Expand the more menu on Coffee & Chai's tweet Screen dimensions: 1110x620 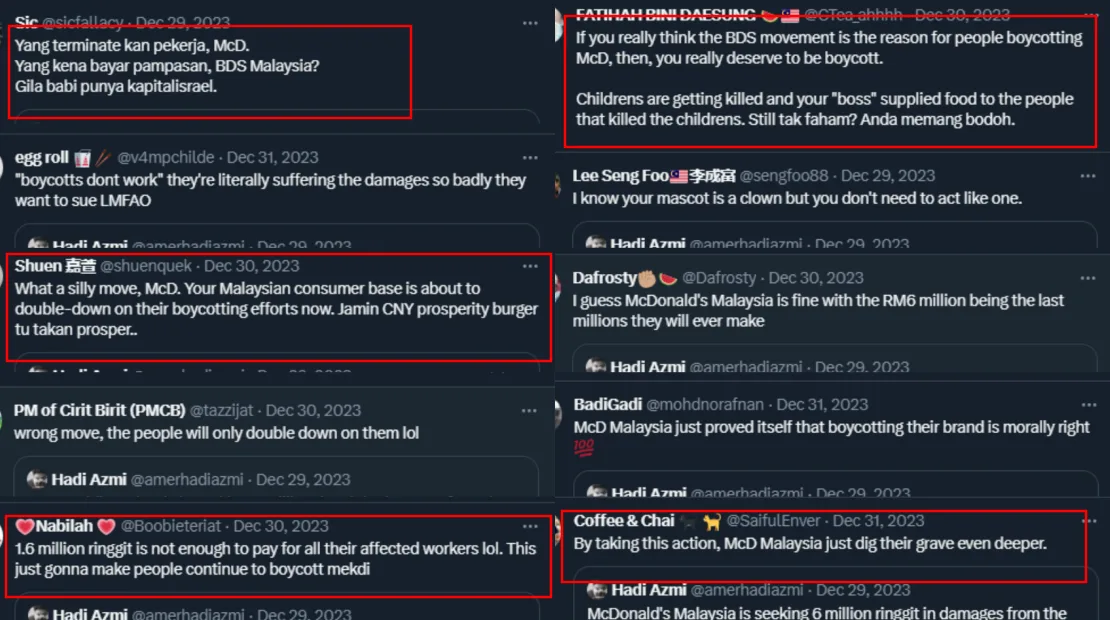coord(1088,521)
